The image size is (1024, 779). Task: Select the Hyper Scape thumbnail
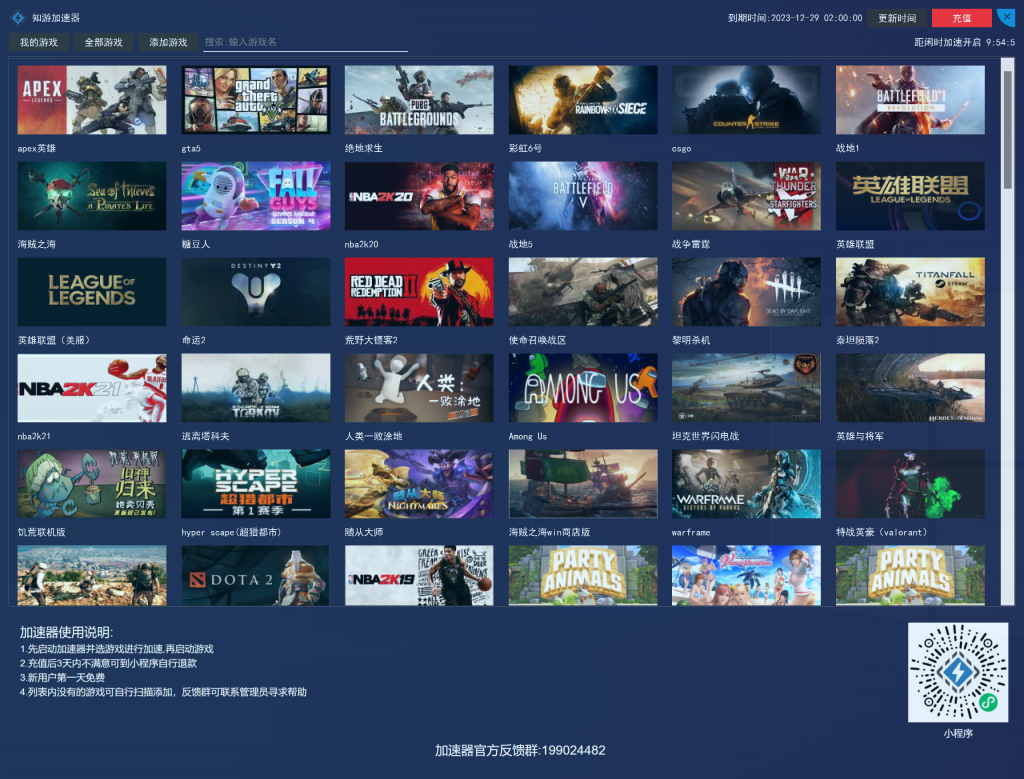pyautogui.click(x=255, y=484)
